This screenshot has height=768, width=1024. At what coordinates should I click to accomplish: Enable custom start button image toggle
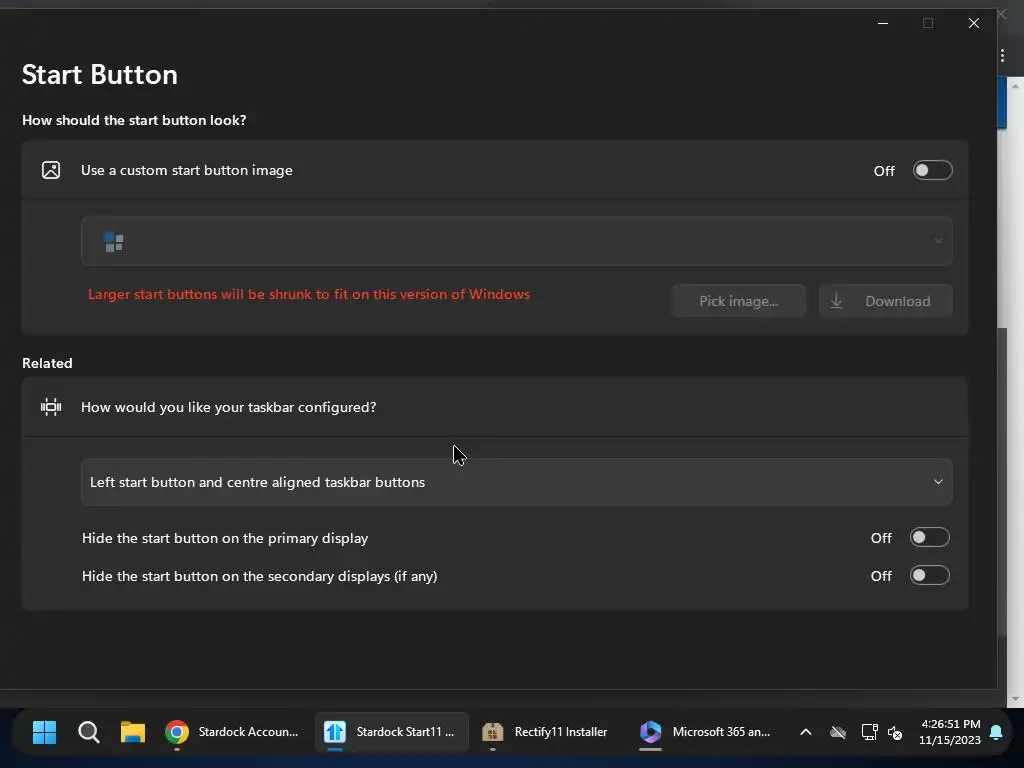click(932, 170)
